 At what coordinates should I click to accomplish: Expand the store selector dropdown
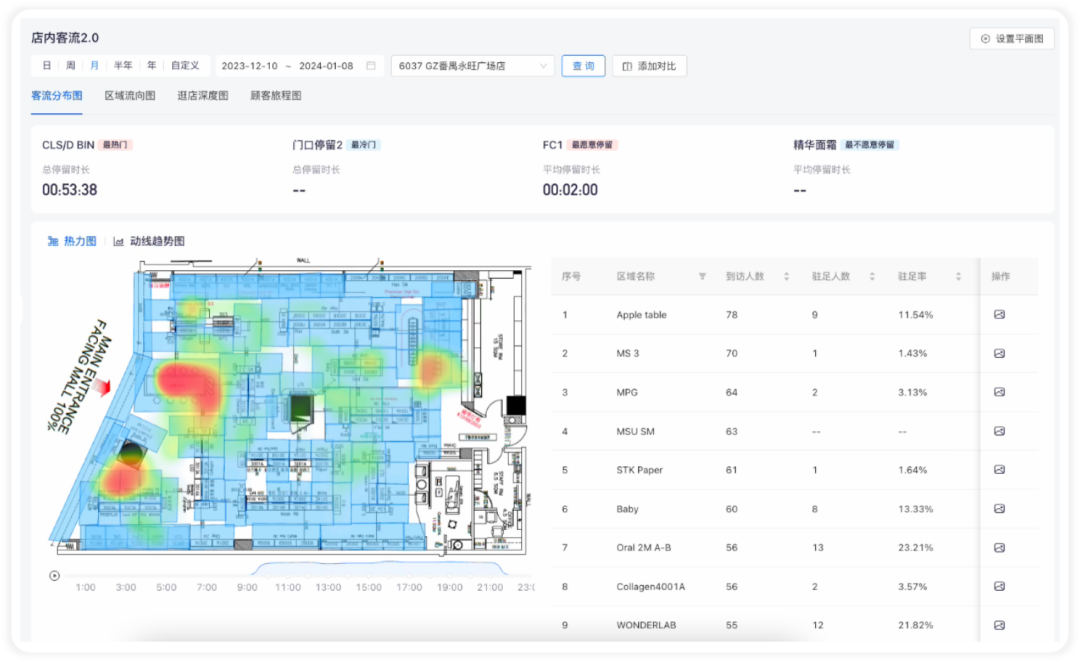[x=472, y=66]
